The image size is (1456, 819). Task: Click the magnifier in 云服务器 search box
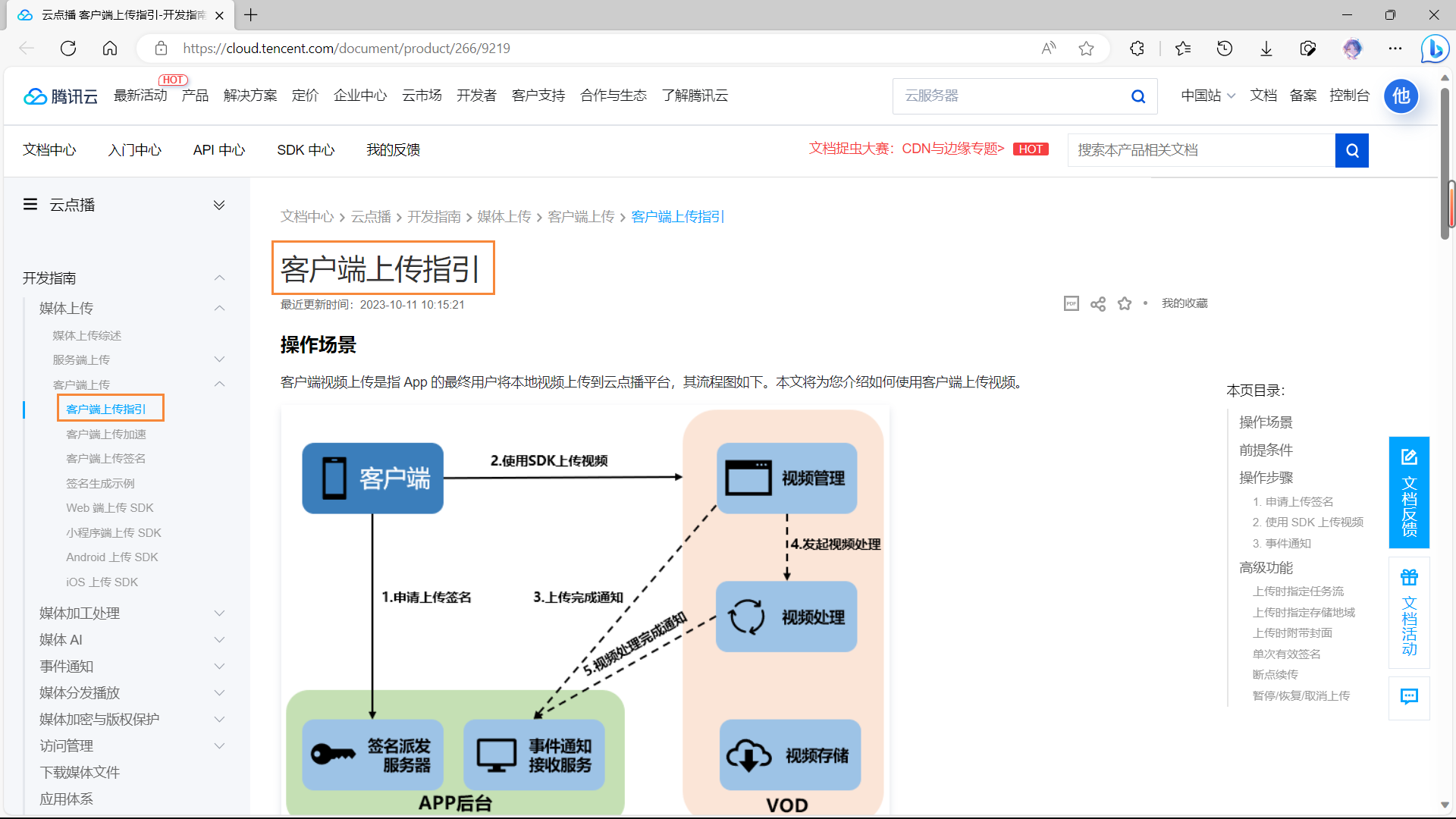(1137, 96)
